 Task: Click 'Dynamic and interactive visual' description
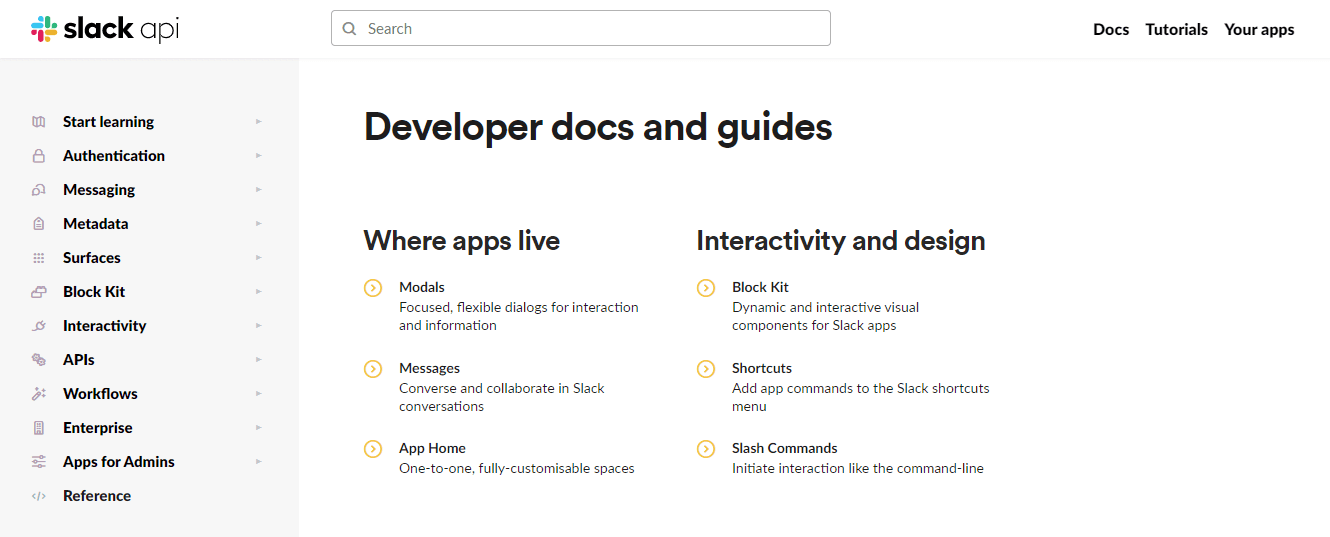click(x=826, y=307)
